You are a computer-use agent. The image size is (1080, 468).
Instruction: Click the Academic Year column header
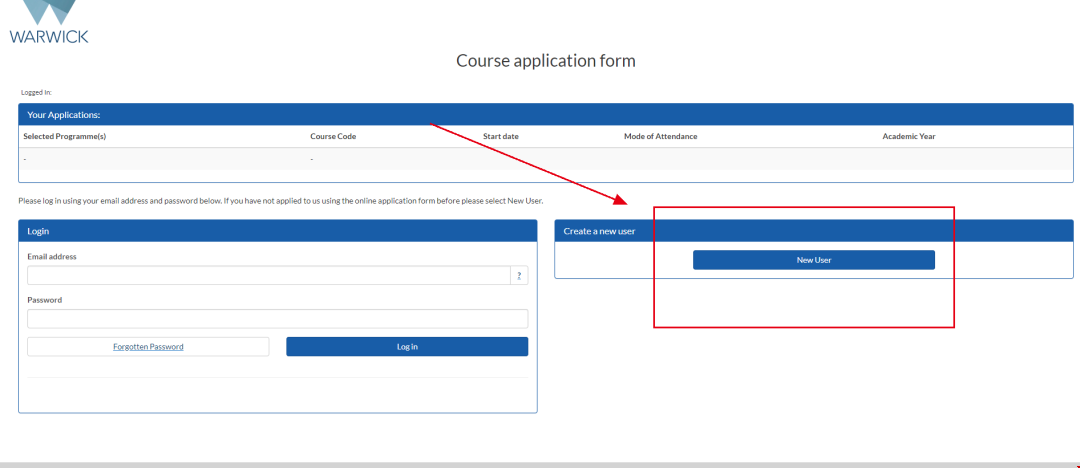pyautogui.click(x=908, y=136)
